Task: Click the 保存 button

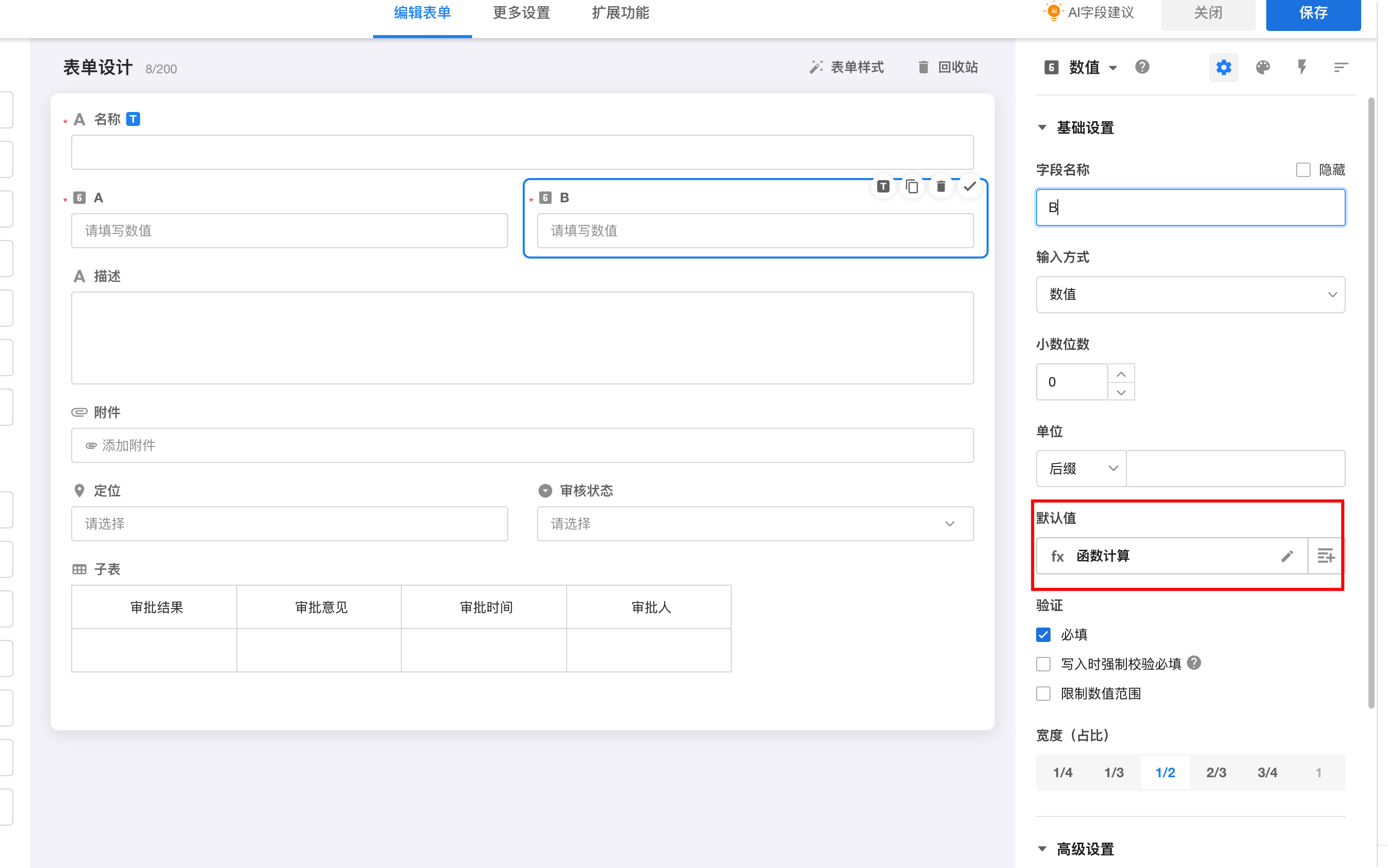Action: pyautogui.click(x=1313, y=13)
